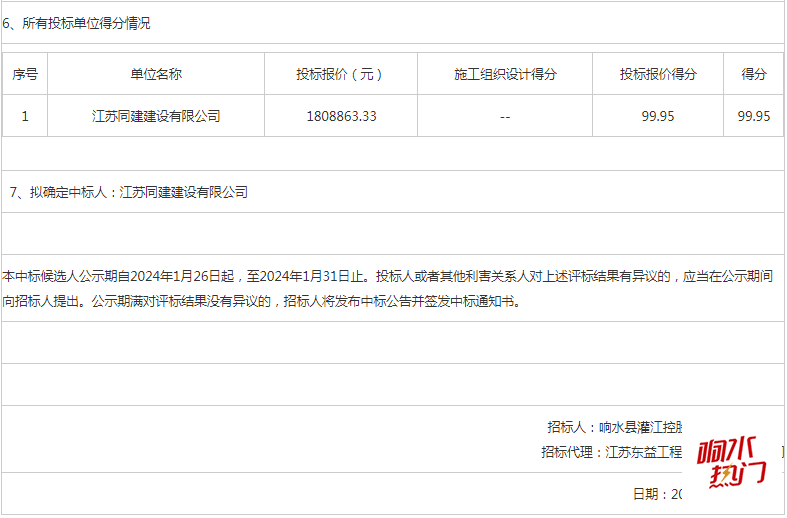The width and height of the screenshot is (787, 518).
Task: Click the '招标代理：江苏东益工程' line
Action: point(611,452)
